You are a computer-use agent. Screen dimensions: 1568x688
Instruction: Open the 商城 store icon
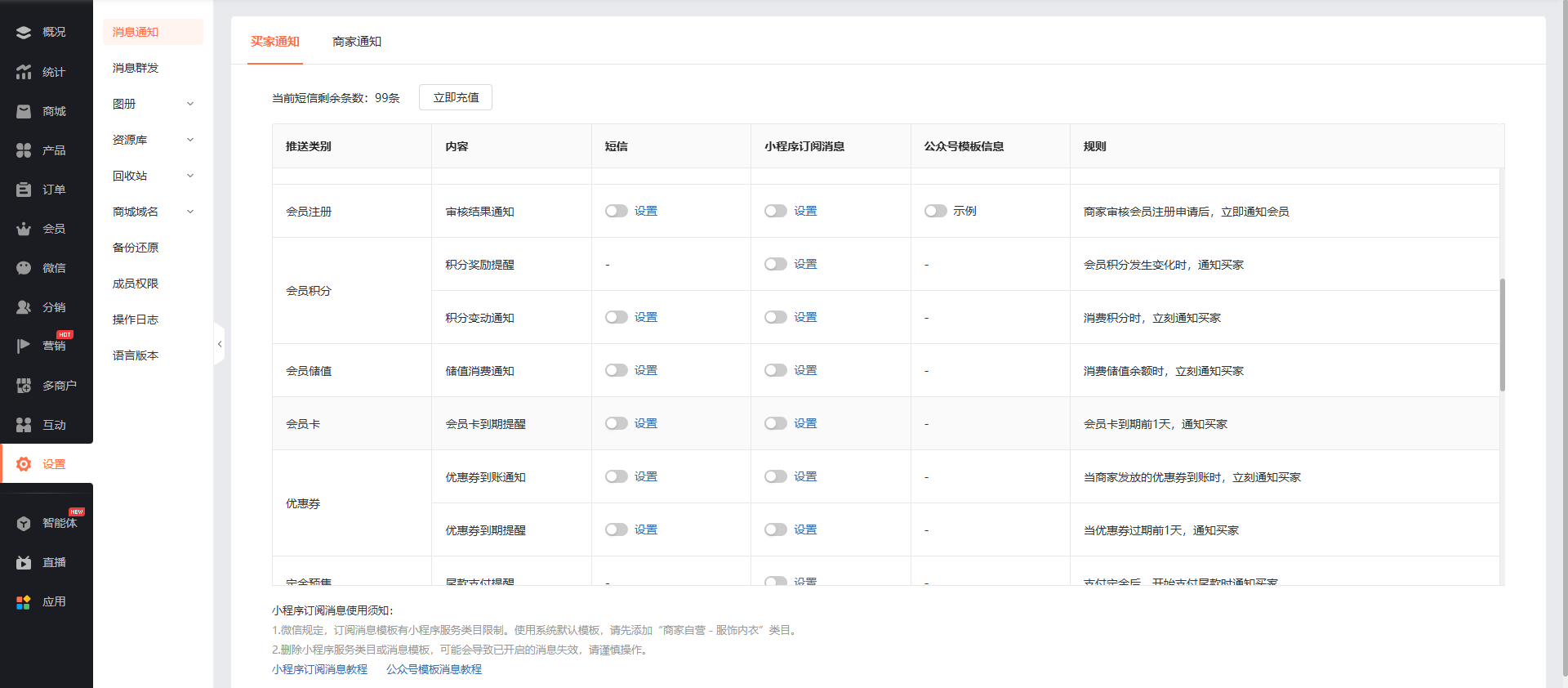[24, 111]
